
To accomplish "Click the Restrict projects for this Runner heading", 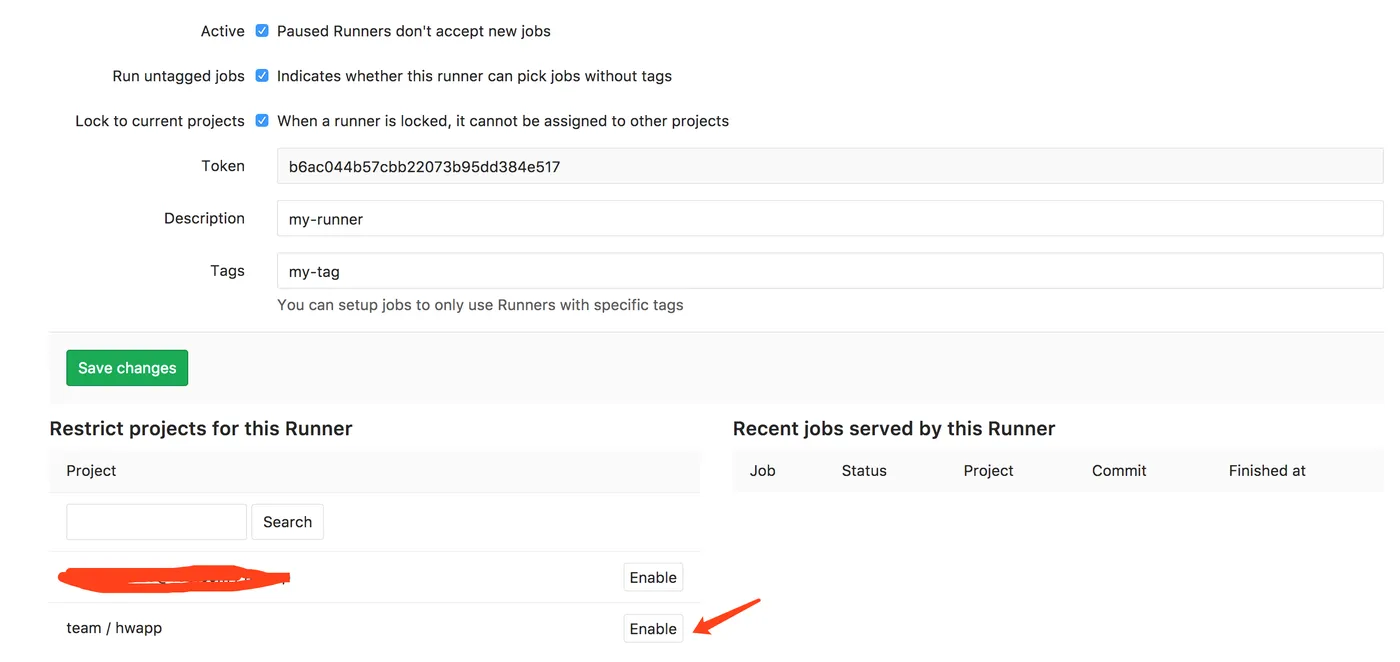I will [x=201, y=429].
